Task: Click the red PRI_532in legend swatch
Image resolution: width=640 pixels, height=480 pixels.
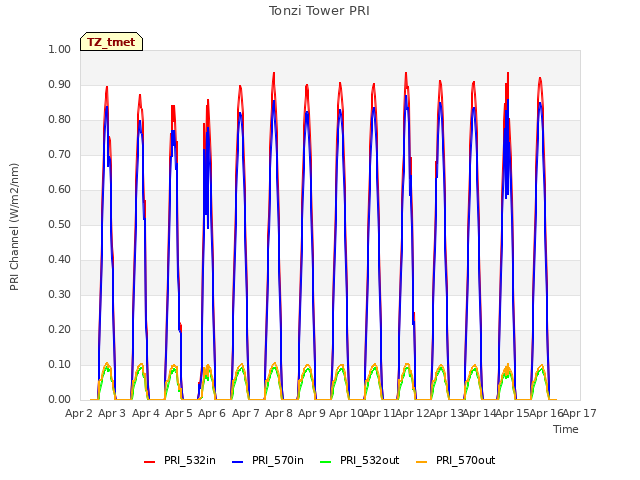Action: click(150, 462)
